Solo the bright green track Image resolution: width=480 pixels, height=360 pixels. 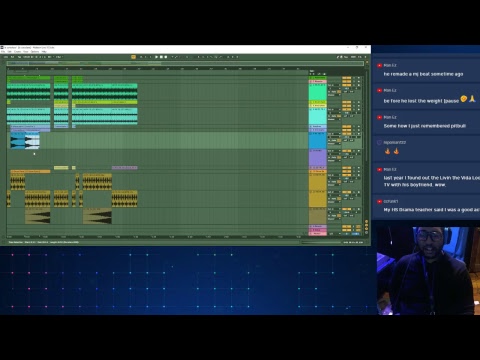[355, 85]
